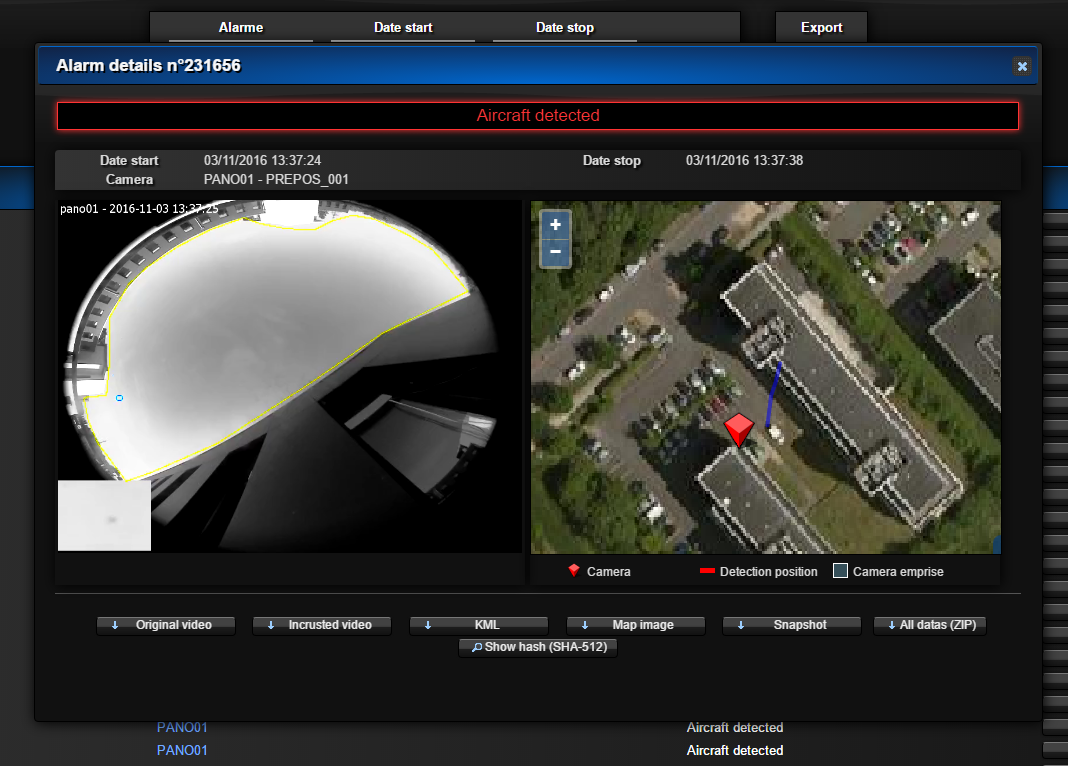
Task: Click the panoramic fisheye camera image
Action: (289, 376)
